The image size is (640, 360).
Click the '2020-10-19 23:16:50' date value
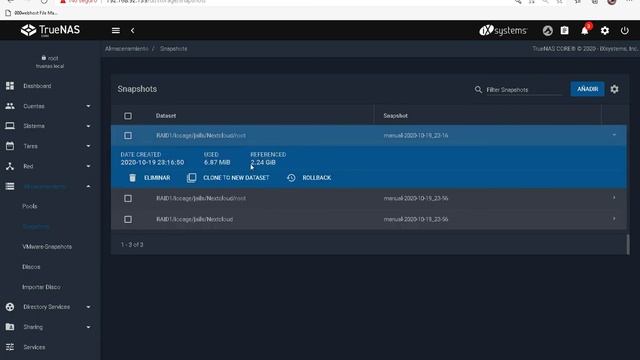click(152, 162)
